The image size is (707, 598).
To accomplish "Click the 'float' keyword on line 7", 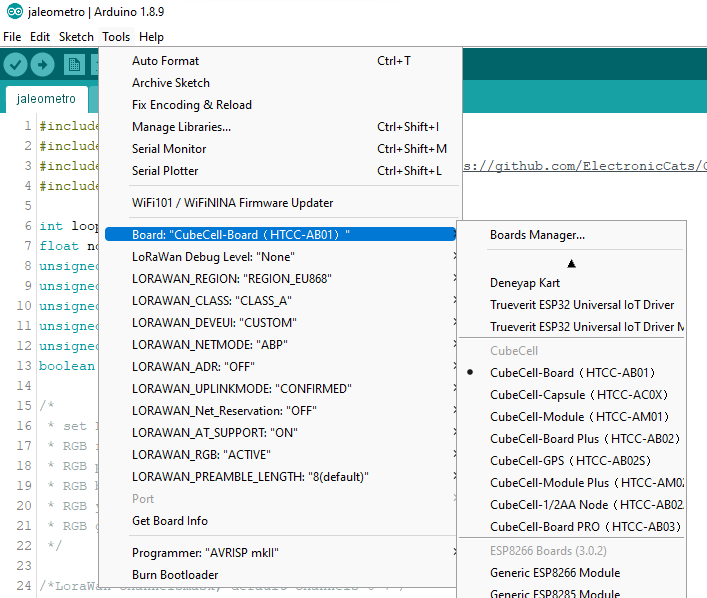I will 59,246.
